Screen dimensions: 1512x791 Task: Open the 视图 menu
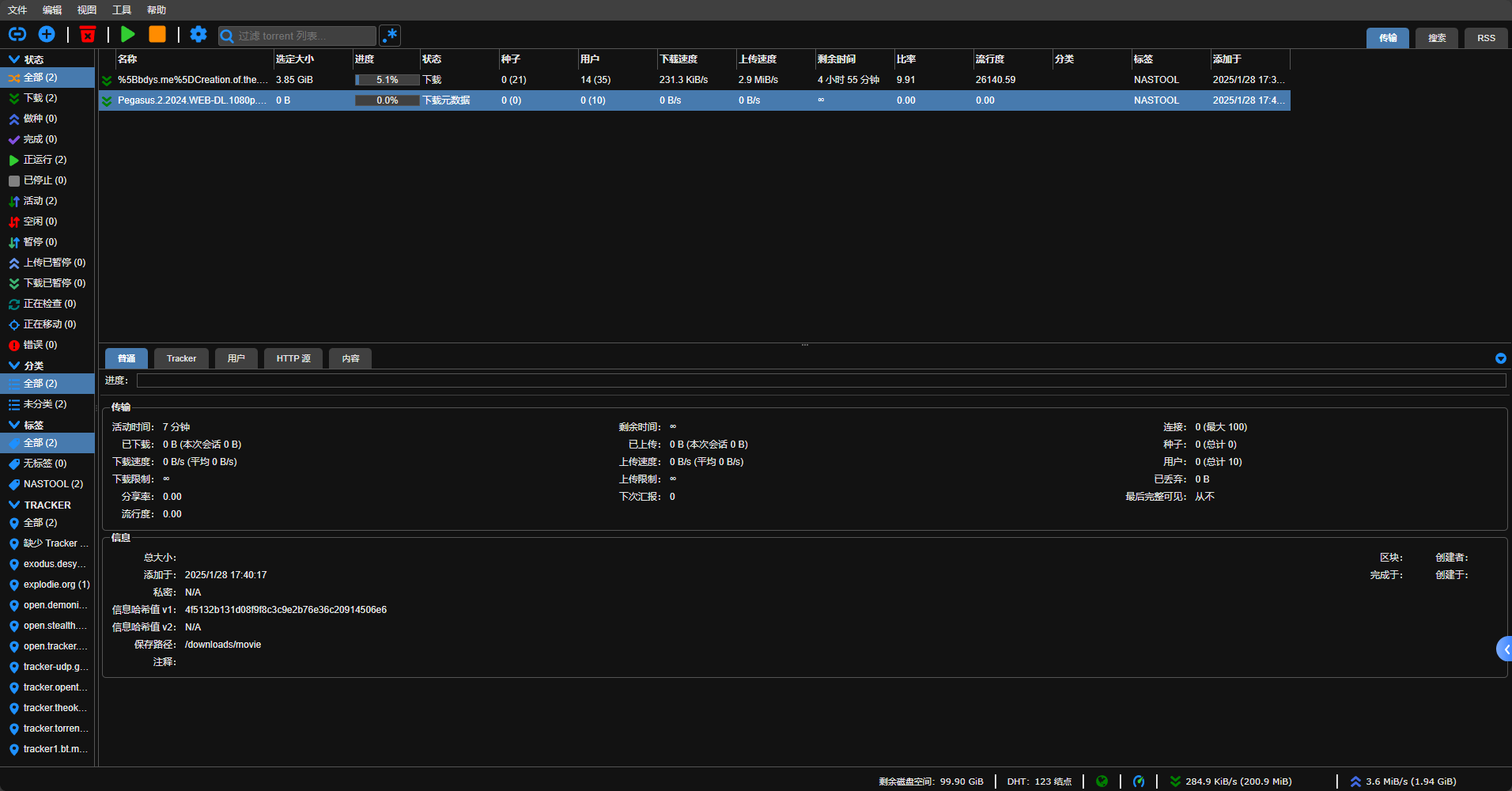coord(87,10)
